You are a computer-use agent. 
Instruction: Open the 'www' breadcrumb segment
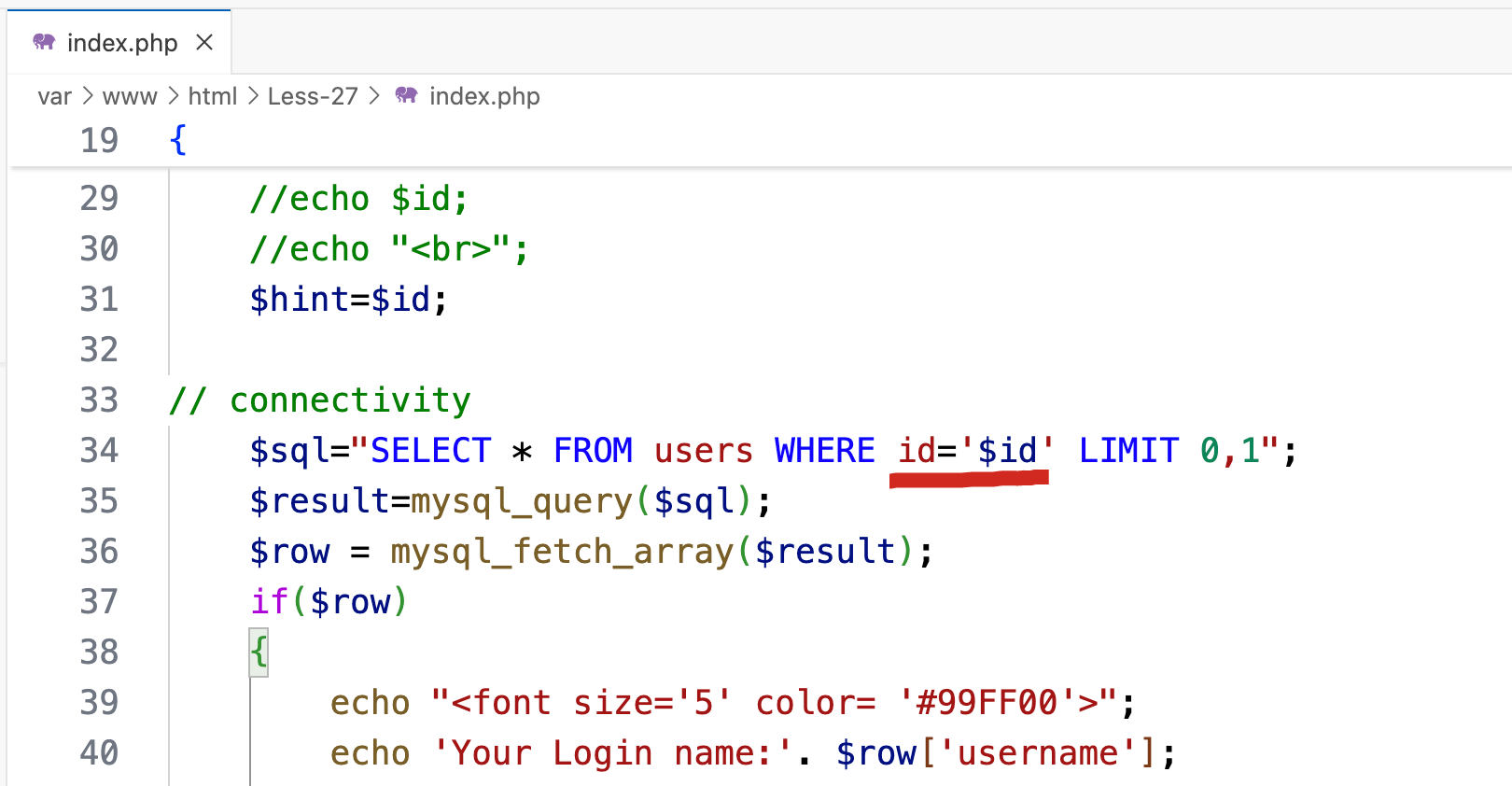130,96
